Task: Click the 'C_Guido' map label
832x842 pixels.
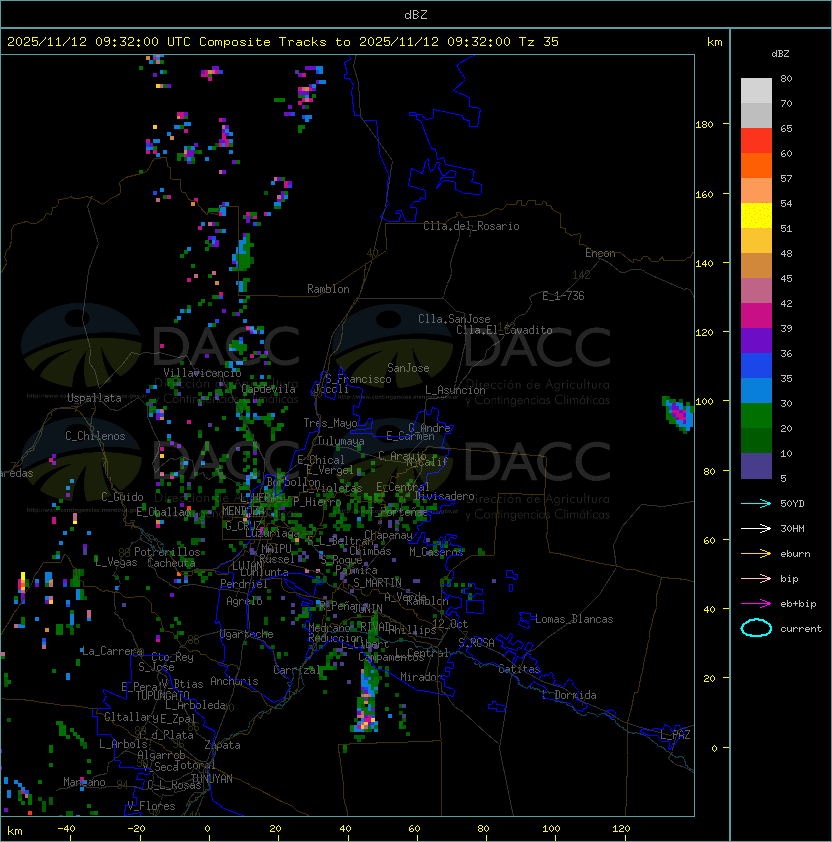Action: point(122,497)
